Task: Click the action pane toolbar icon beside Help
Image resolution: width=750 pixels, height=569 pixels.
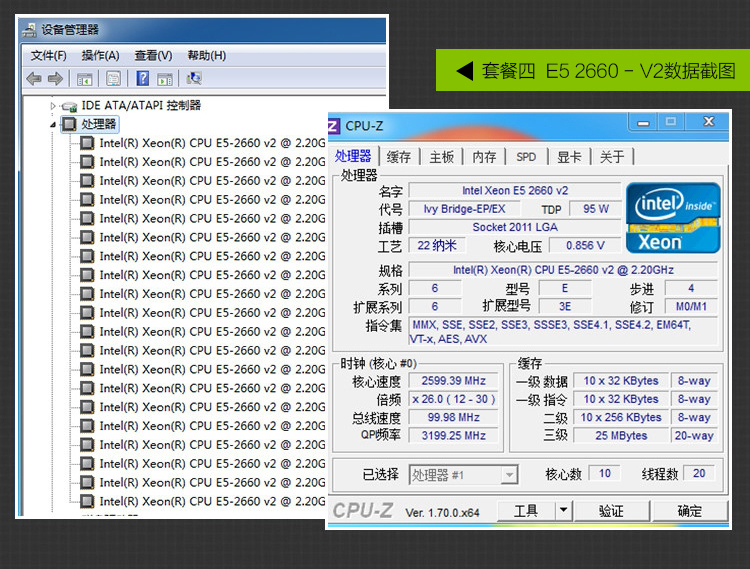Action: point(165,78)
